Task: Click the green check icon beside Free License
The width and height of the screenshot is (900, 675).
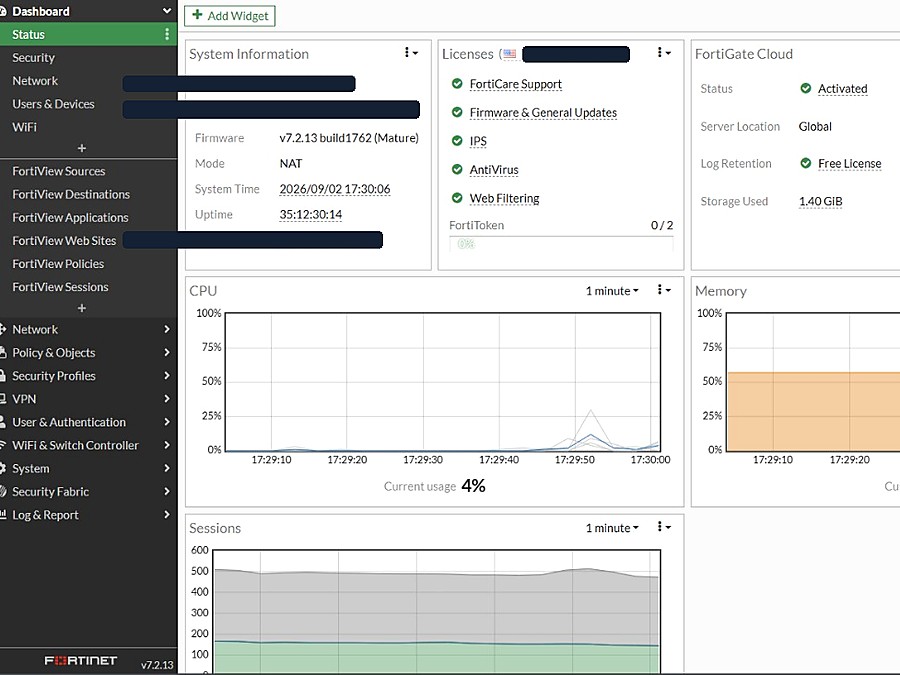Action: click(x=806, y=164)
